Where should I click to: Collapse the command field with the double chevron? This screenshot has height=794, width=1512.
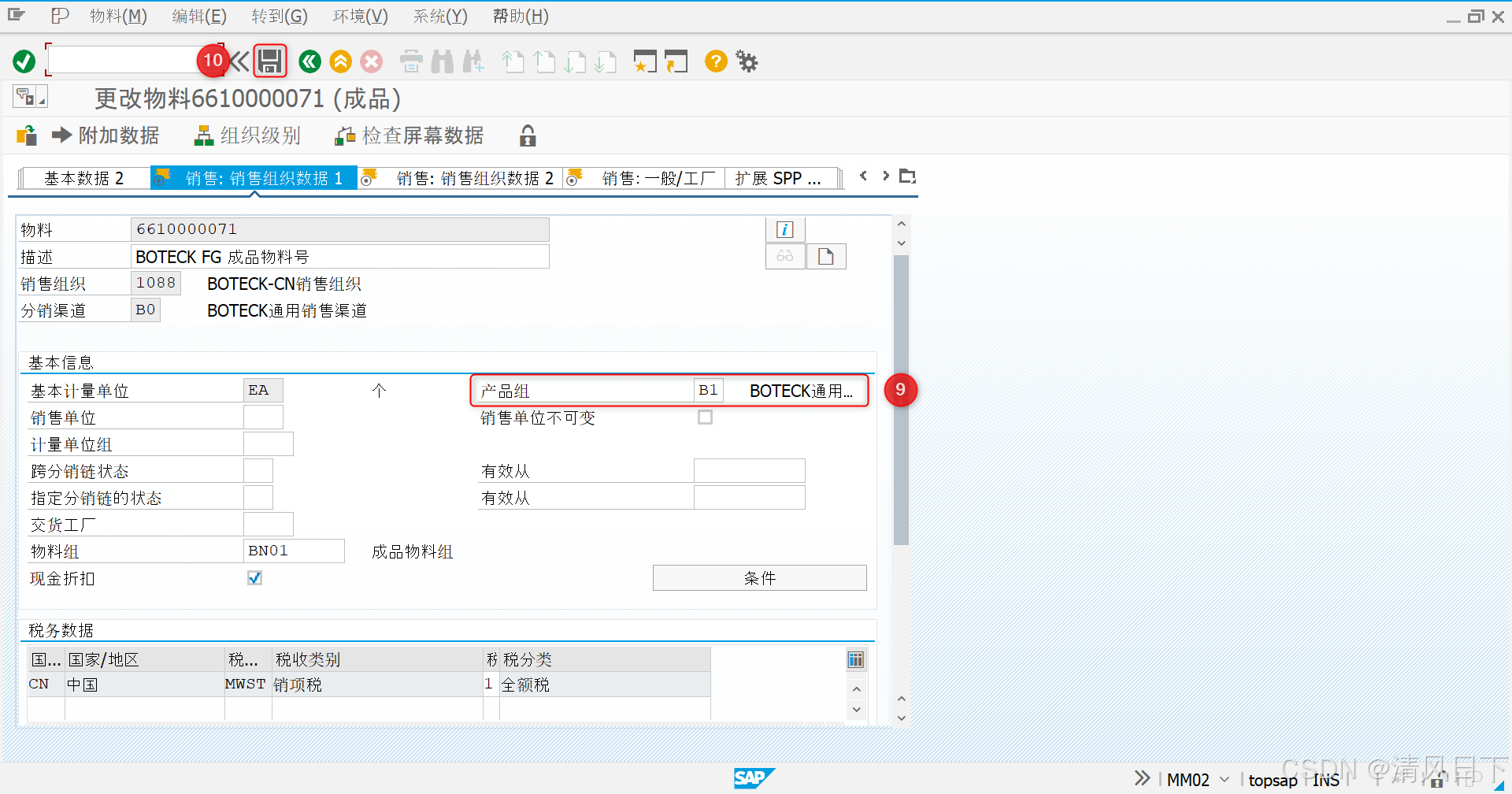pos(239,61)
